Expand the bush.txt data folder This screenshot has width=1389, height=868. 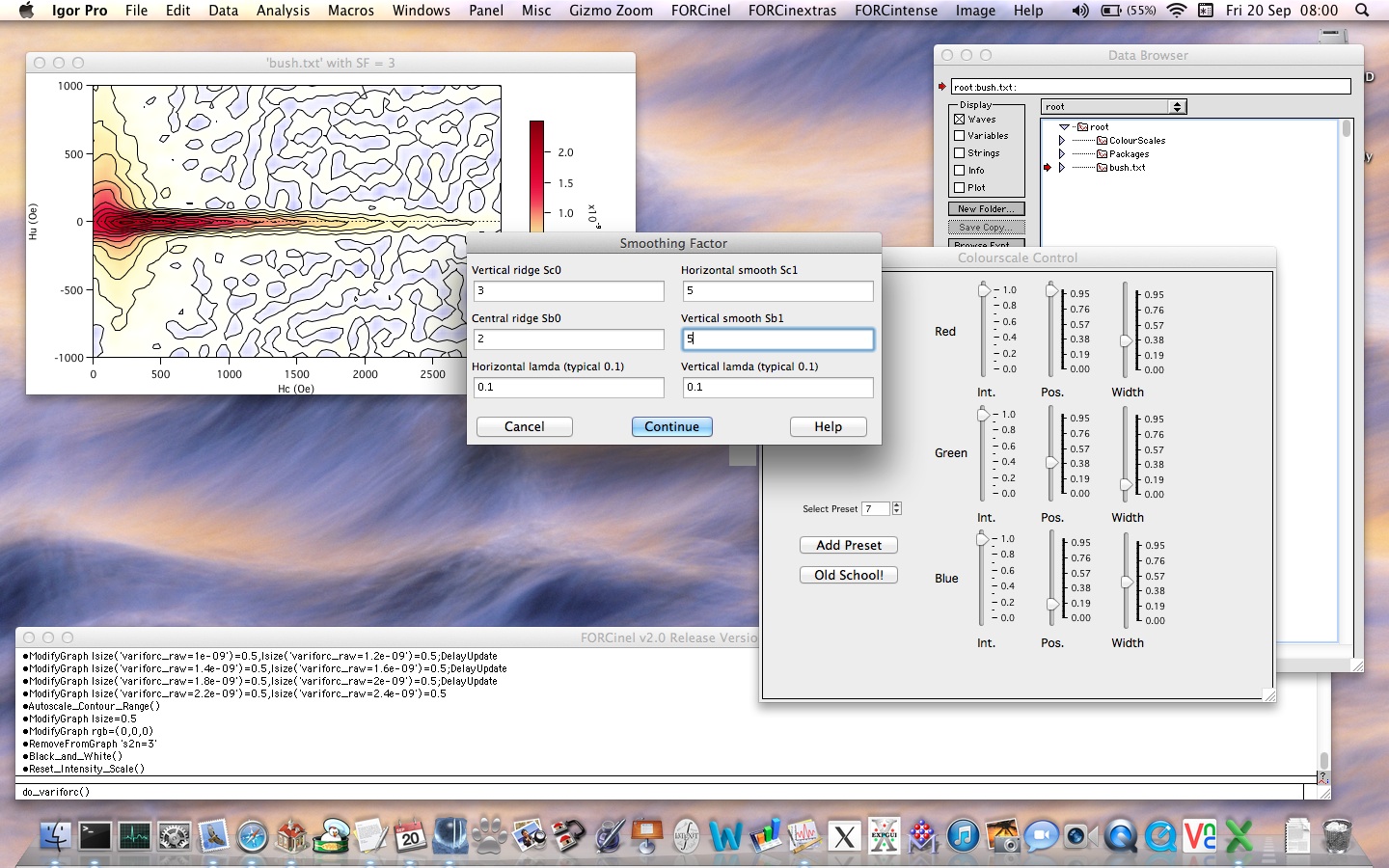1062,168
